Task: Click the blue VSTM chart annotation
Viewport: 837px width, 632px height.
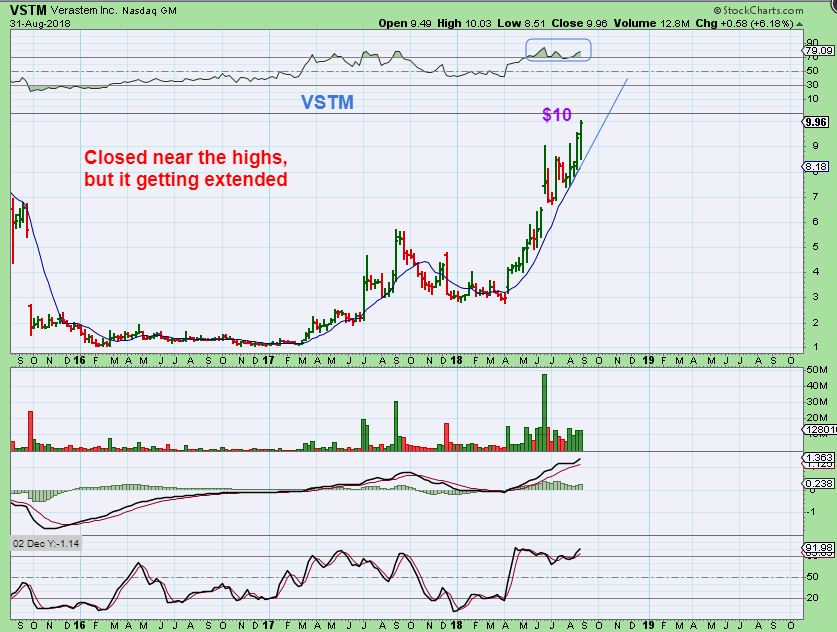Action: coord(327,102)
